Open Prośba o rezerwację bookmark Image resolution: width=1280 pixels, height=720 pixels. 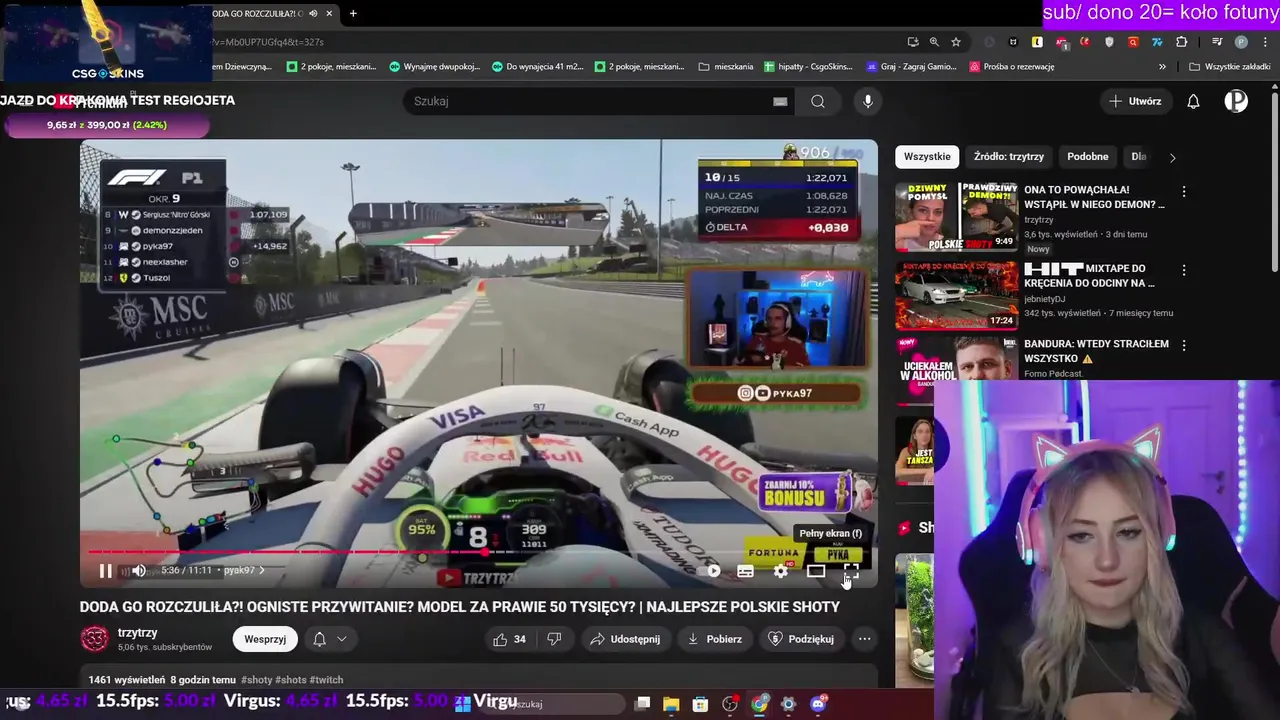click(1012, 67)
